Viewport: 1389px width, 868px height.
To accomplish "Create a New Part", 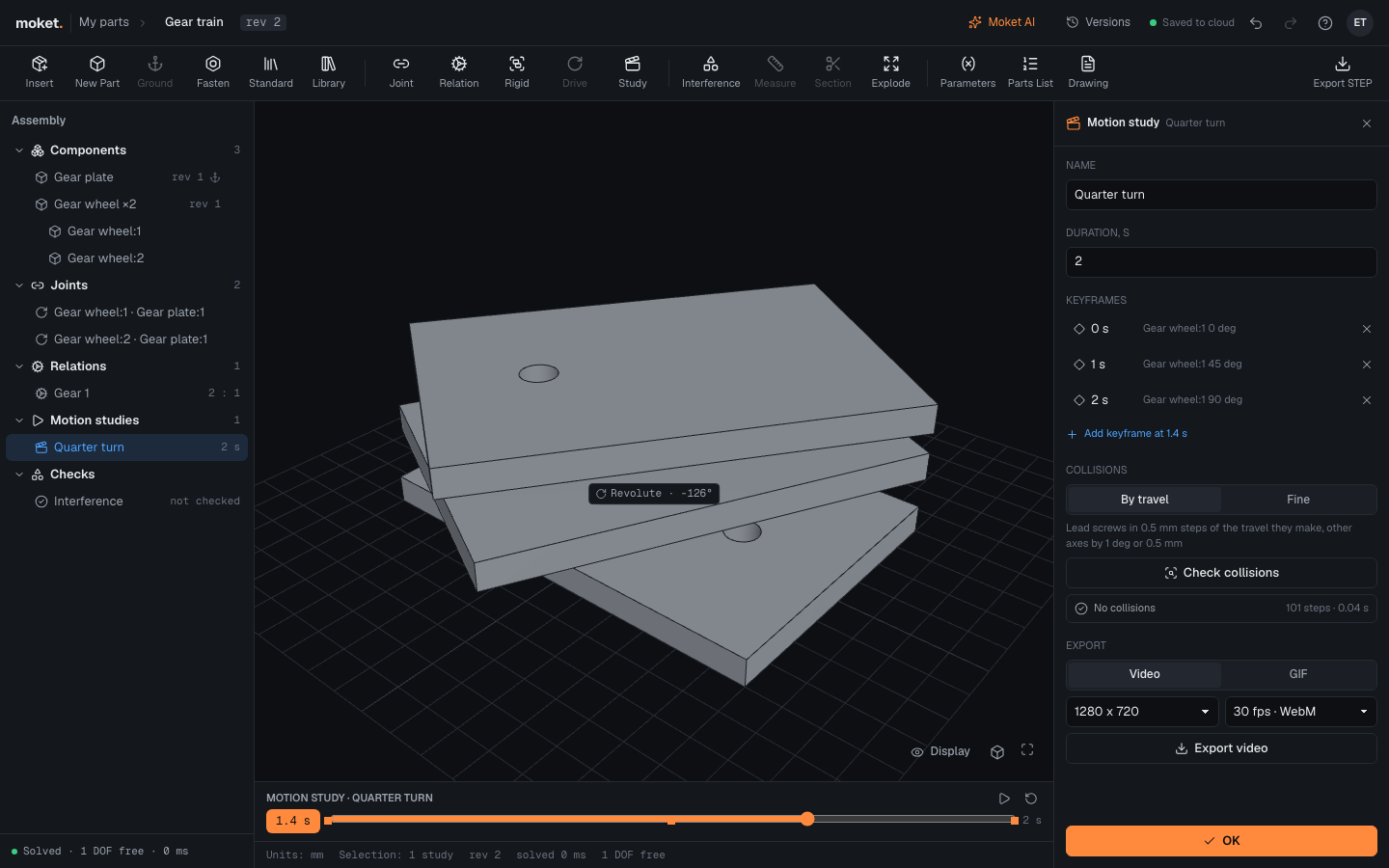I will 97,72.
